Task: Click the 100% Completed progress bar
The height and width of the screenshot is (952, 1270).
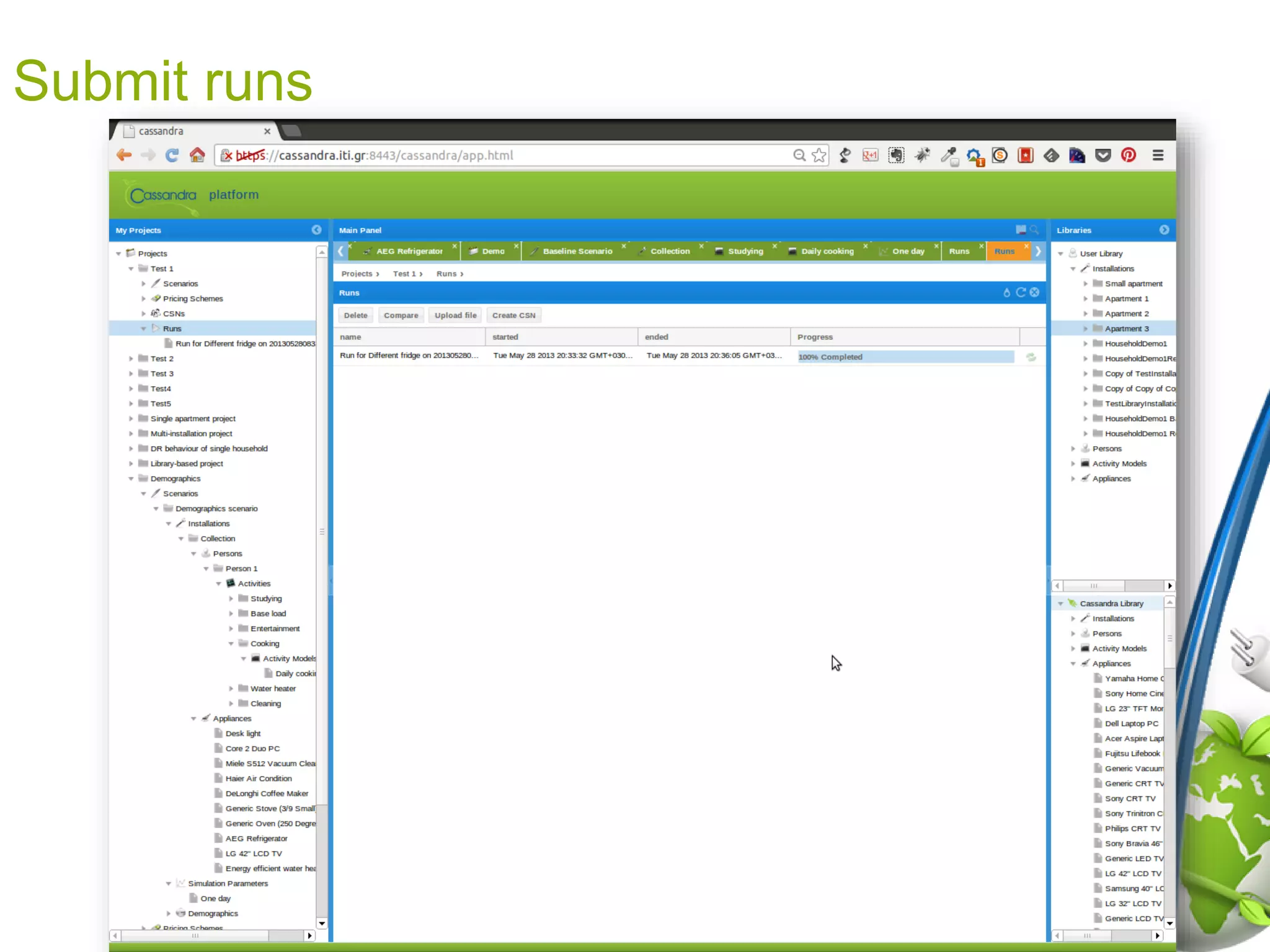Action: (905, 357)
